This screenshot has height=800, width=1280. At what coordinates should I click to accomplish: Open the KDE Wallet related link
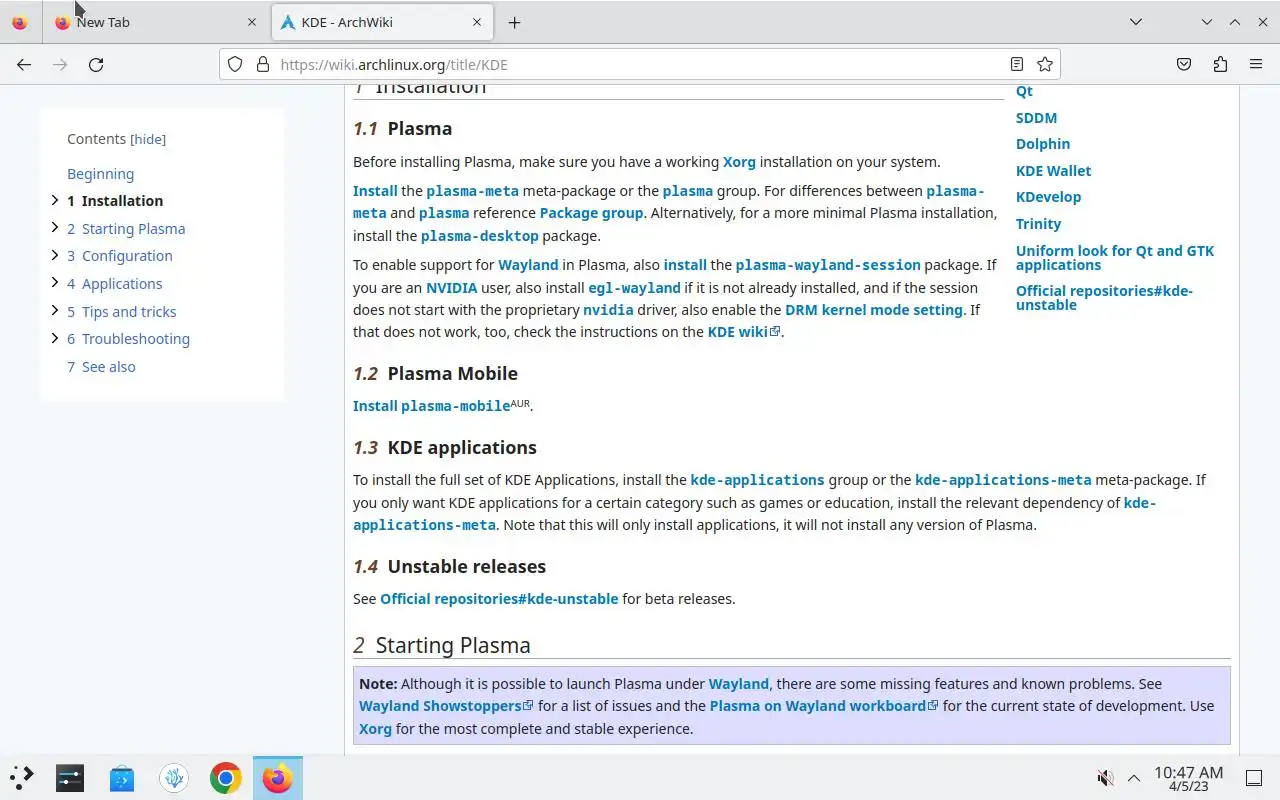coord(1053,171)
